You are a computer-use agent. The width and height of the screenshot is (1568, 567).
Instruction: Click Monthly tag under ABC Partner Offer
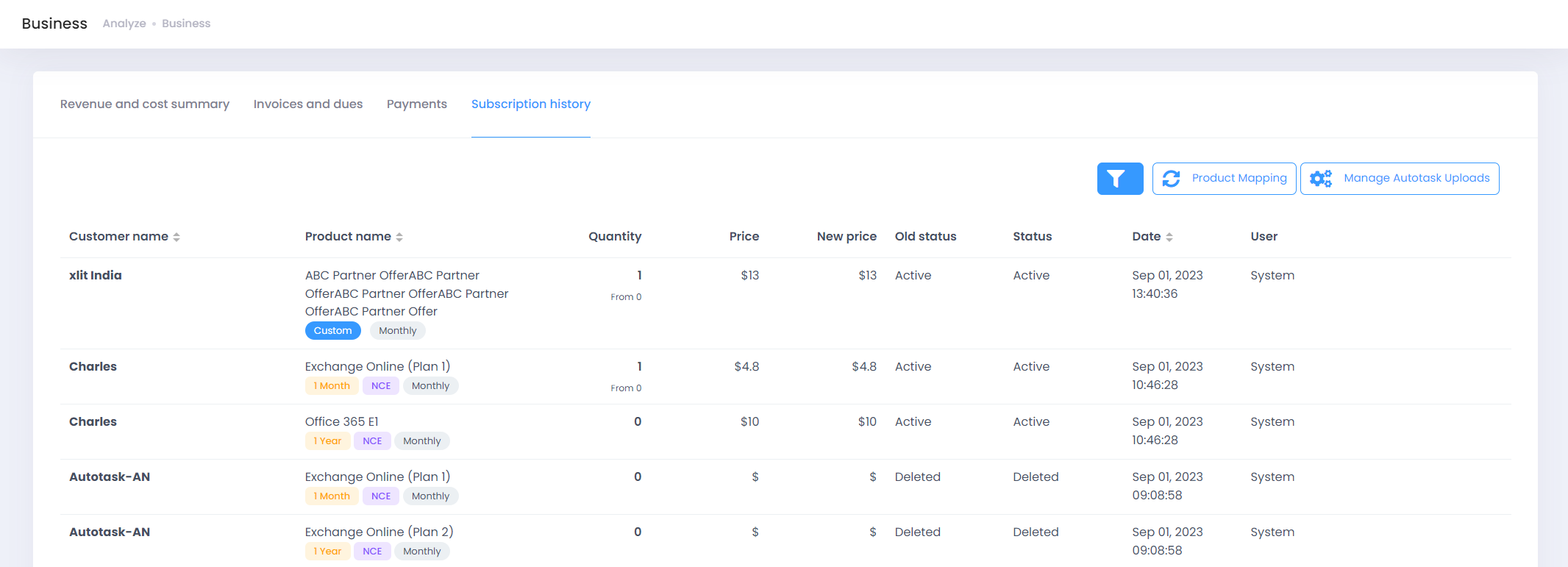click(398, 331)
